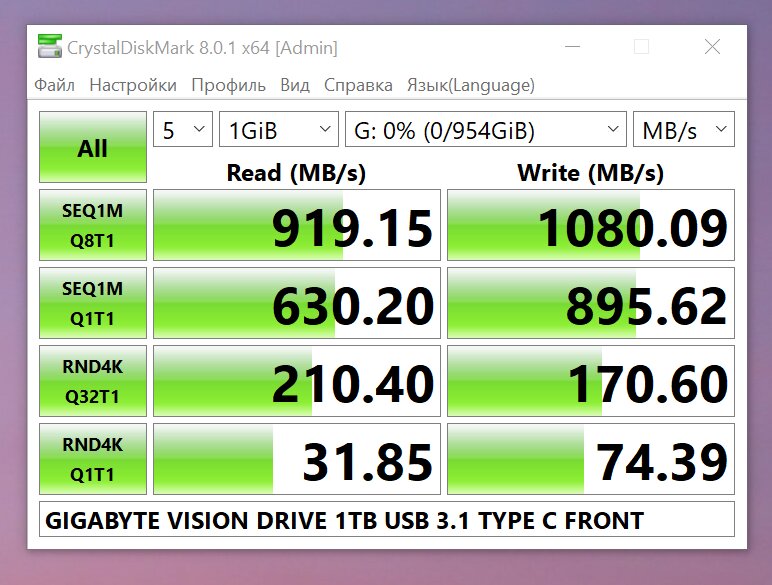The height and width of the screenshot is (585, 772).
Task: Click the 170.60 random write result
Action: (591, 381)
